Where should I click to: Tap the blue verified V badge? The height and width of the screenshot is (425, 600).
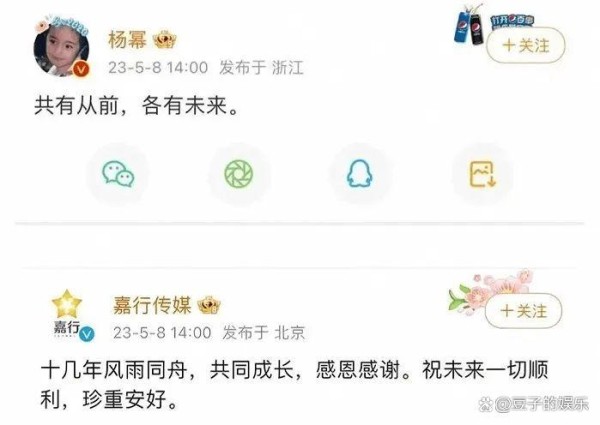click(x=87, y=334)
